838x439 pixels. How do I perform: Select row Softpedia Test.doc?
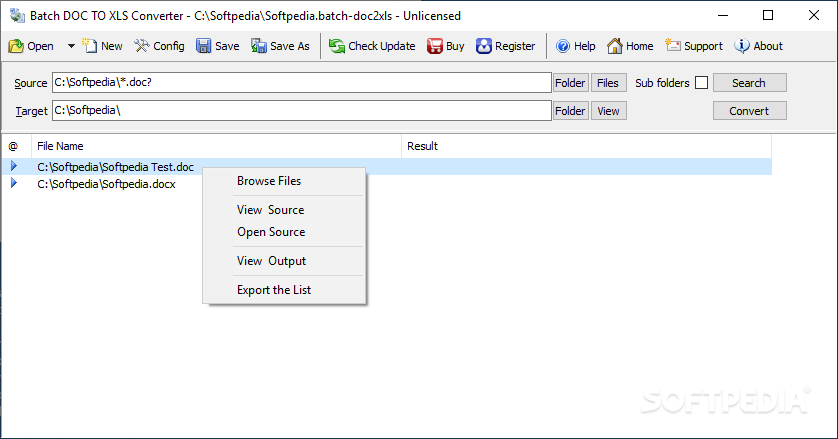point(387,167)
